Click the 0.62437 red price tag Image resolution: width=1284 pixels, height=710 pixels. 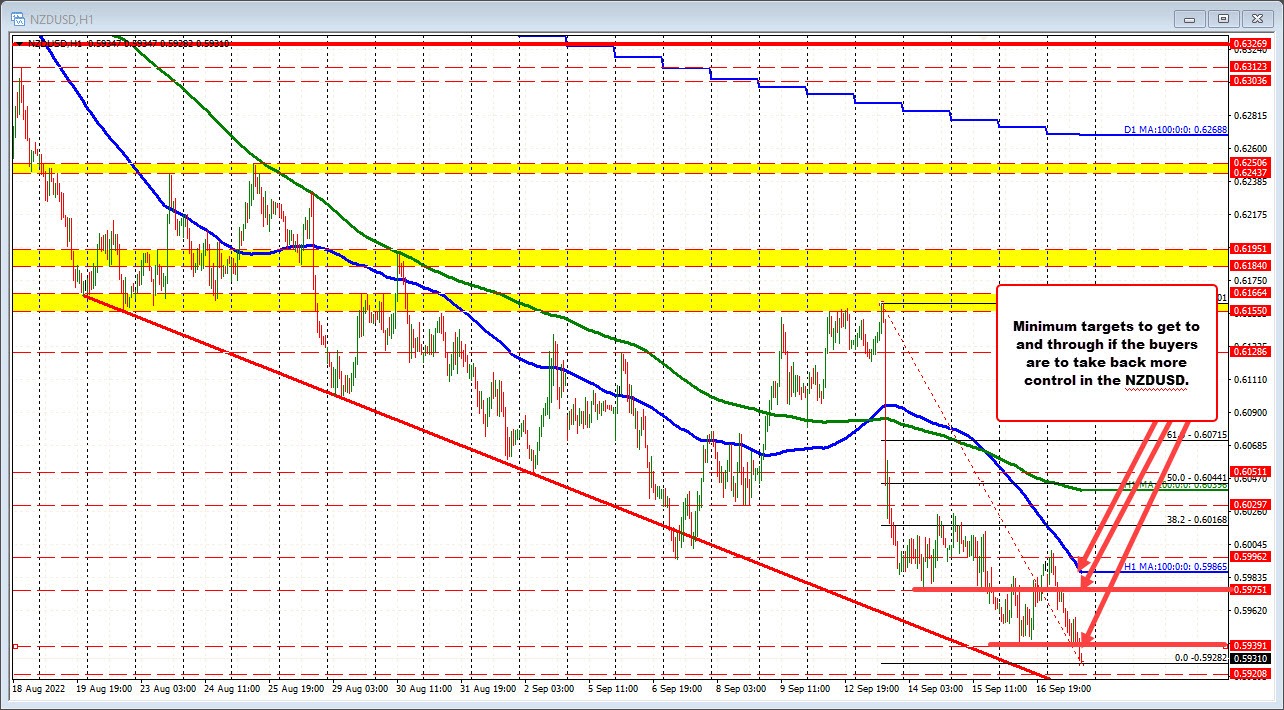(x=1251, y=173)
